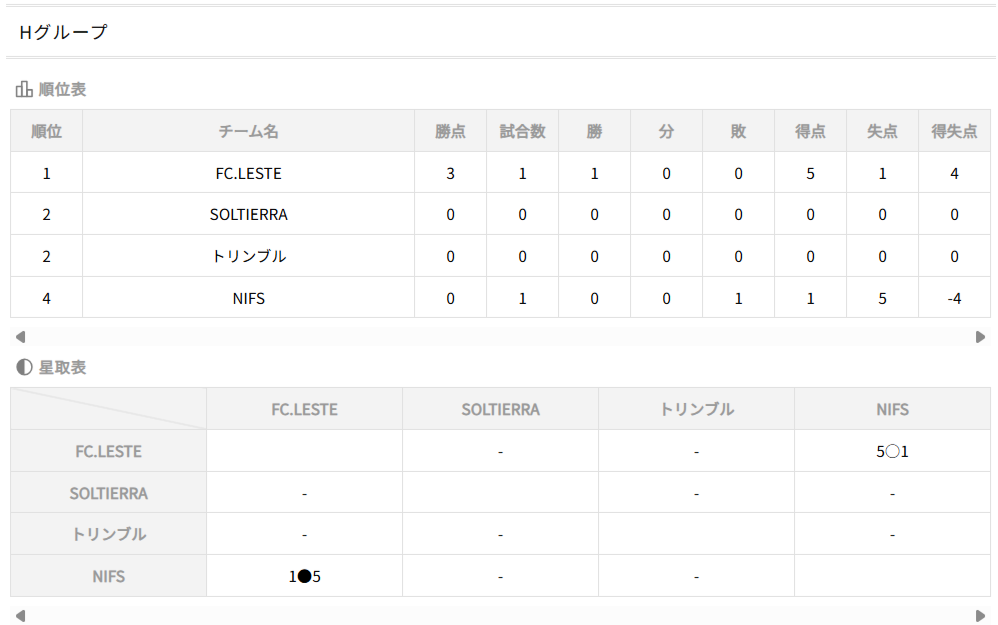Click the 得失点 column header
Viewport: 998px width, 625px height.
click(954, 132)
